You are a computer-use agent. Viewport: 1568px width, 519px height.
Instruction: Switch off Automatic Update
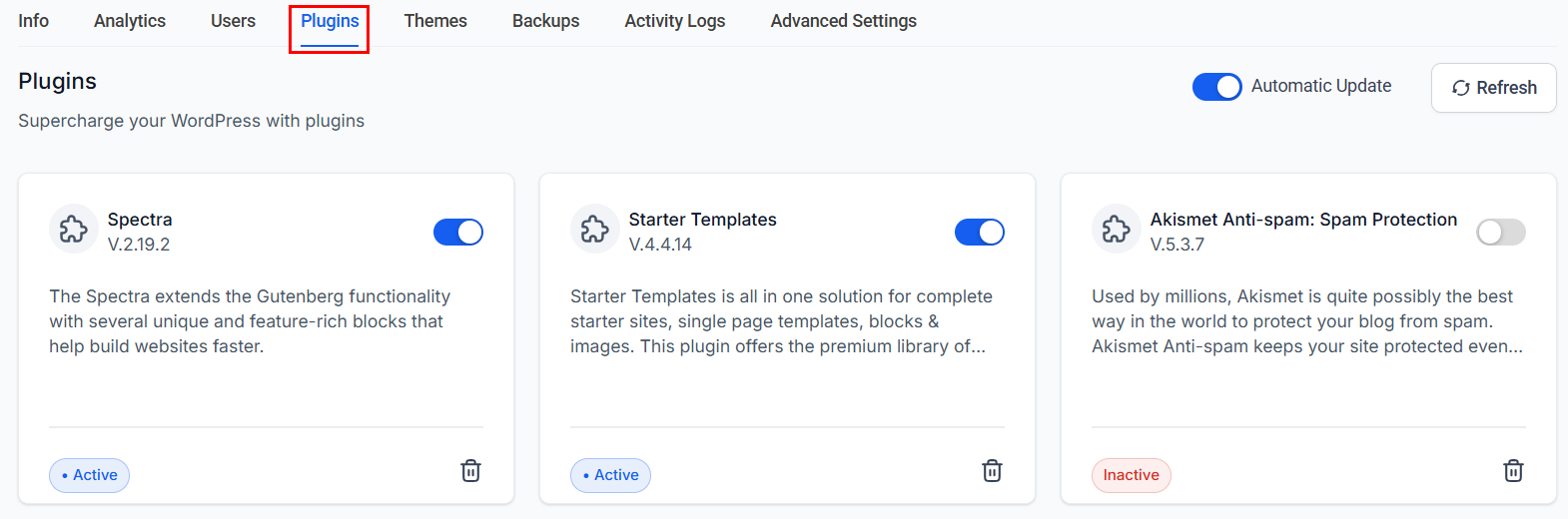tap(1217, 87)
